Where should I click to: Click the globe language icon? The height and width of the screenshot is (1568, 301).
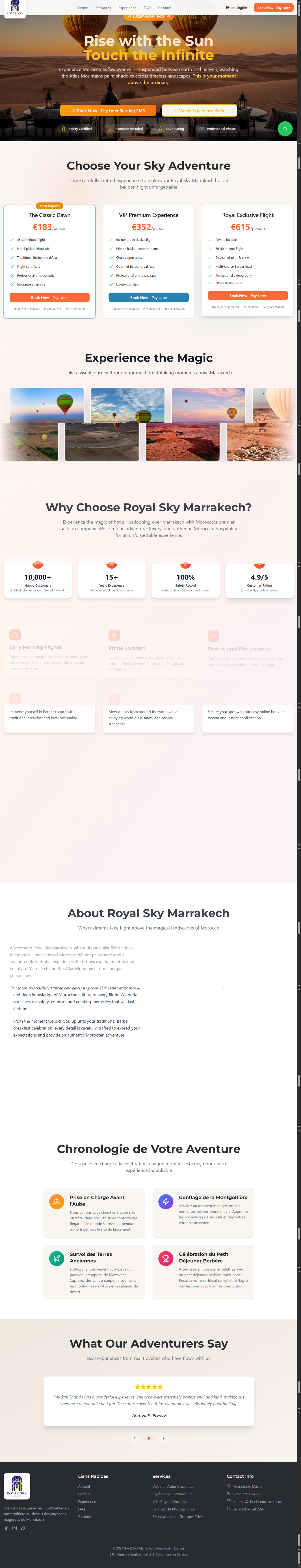click(x=228, y=8)
